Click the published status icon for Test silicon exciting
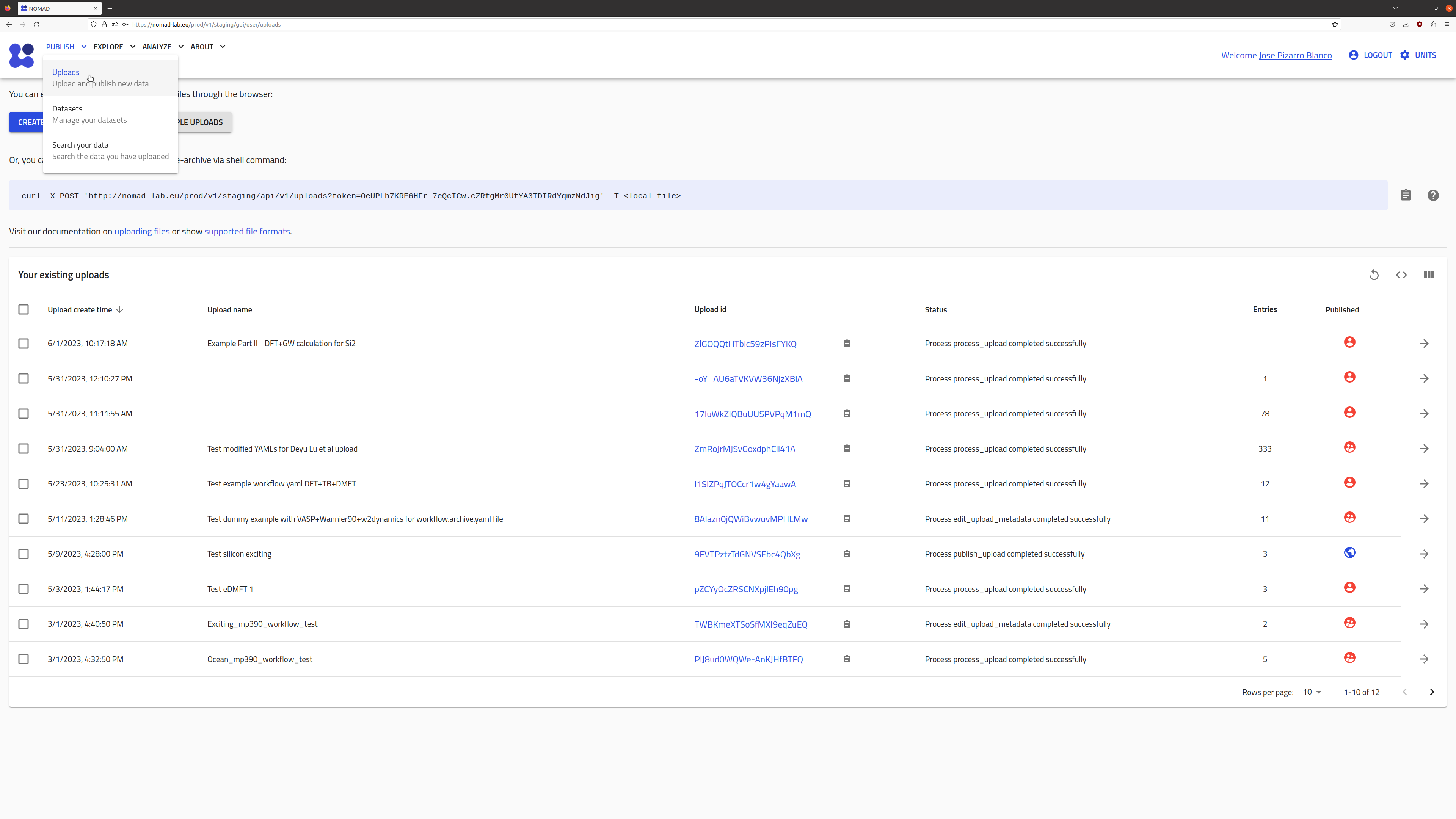The width and height of the screenshot is (1456, 819). (x=1349, y=552)
